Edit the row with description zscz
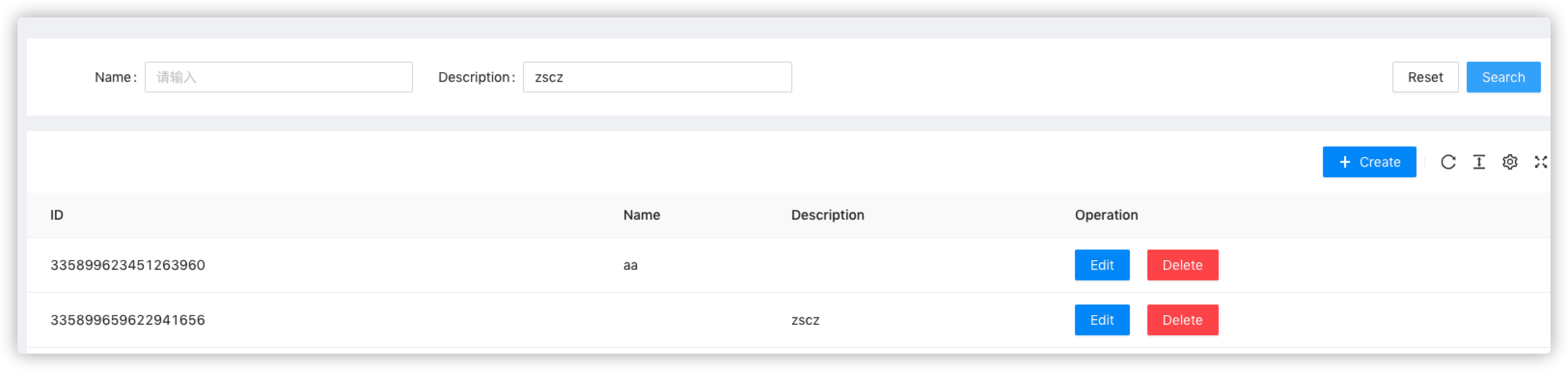The height and width of the screenshot is (371, 1568). 1102,319
